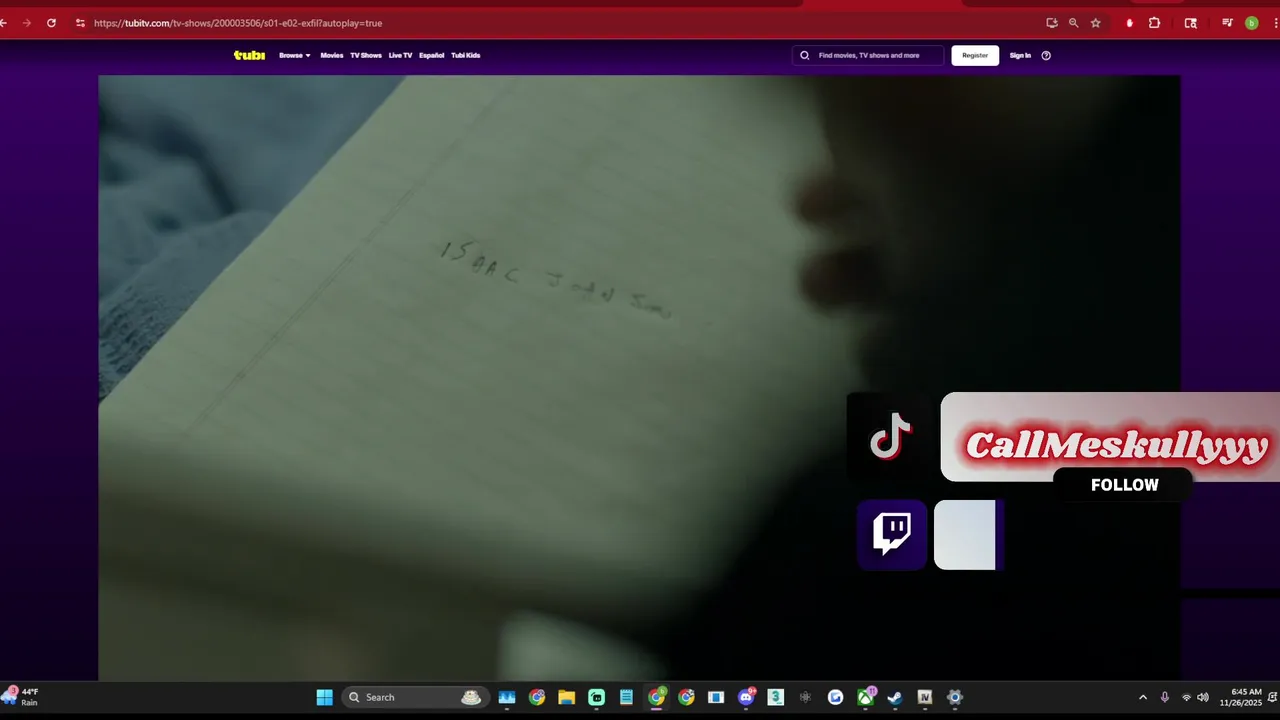Open the Notepad icon in the taskbar

click(x=626, y=697)
